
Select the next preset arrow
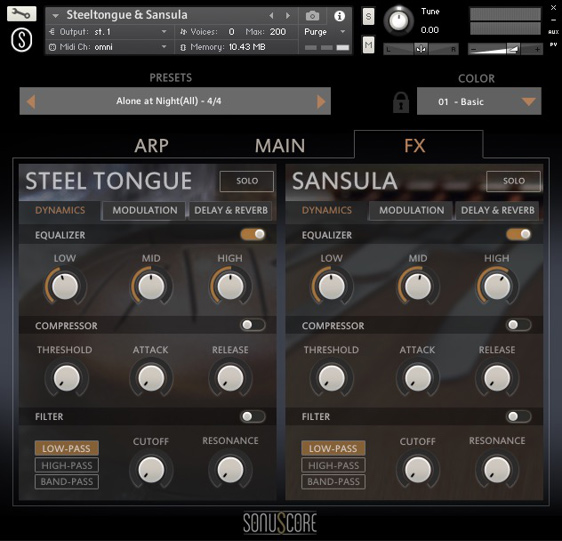click(321, 101)
